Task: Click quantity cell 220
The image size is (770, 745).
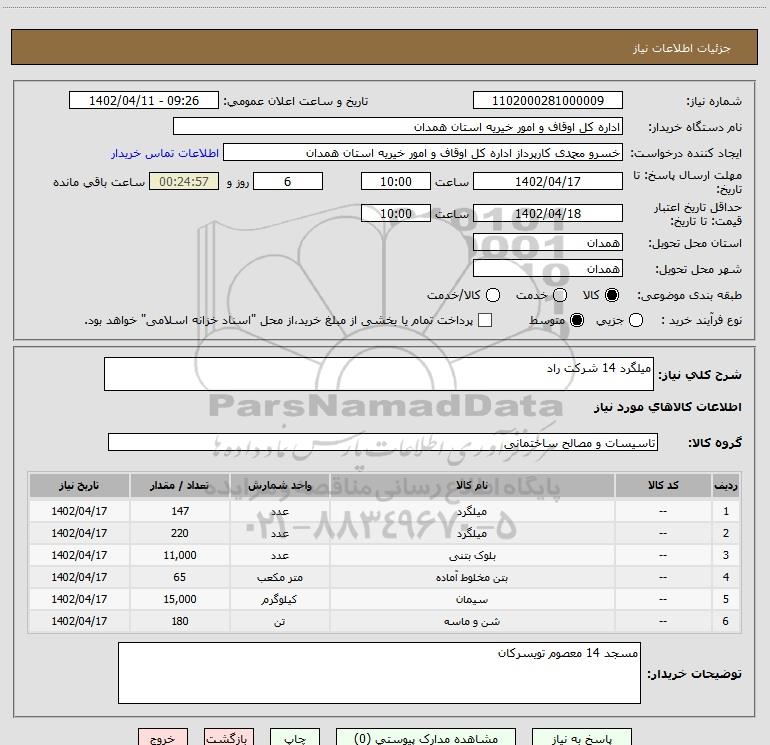Action: (180, 533)
